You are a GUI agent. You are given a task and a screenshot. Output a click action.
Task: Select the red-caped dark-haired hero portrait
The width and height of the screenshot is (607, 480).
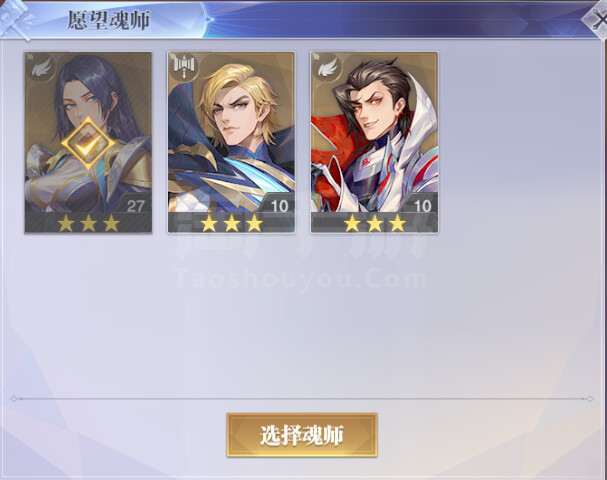click(374, 132)
